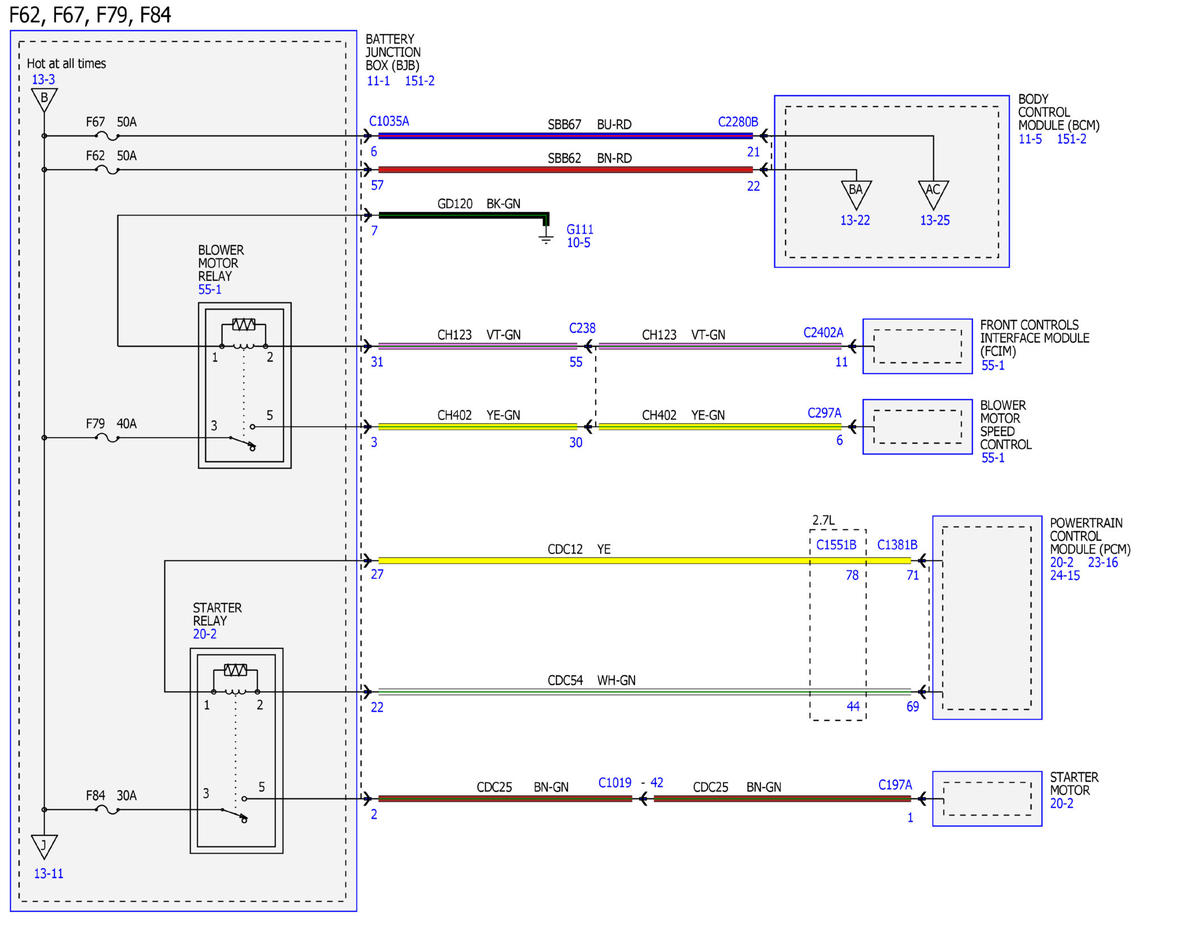Click the 55-1 link under Blower Motor Relay
The image size is (1200, 927).
pyautogui.click(x=210, y=289)
